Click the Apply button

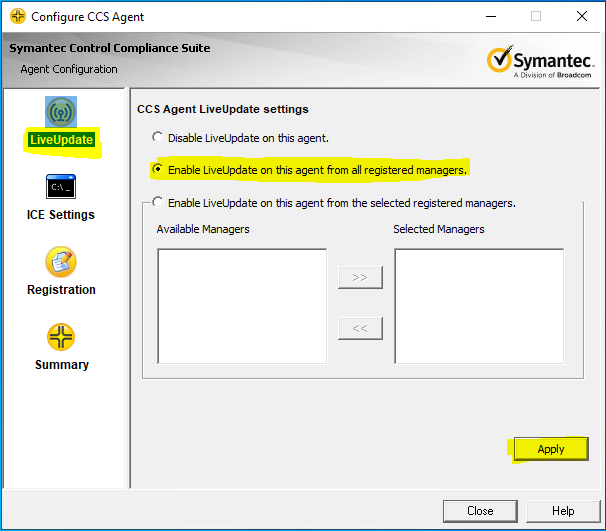point(551,449)
